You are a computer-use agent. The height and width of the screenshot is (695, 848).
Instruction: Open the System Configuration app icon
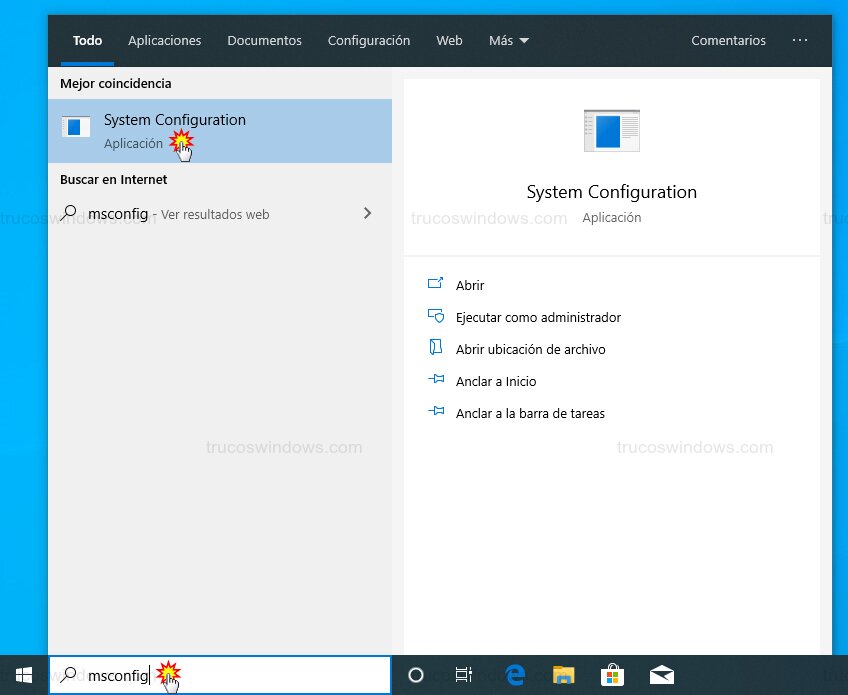pyautogui.click(x=76, y=127)
